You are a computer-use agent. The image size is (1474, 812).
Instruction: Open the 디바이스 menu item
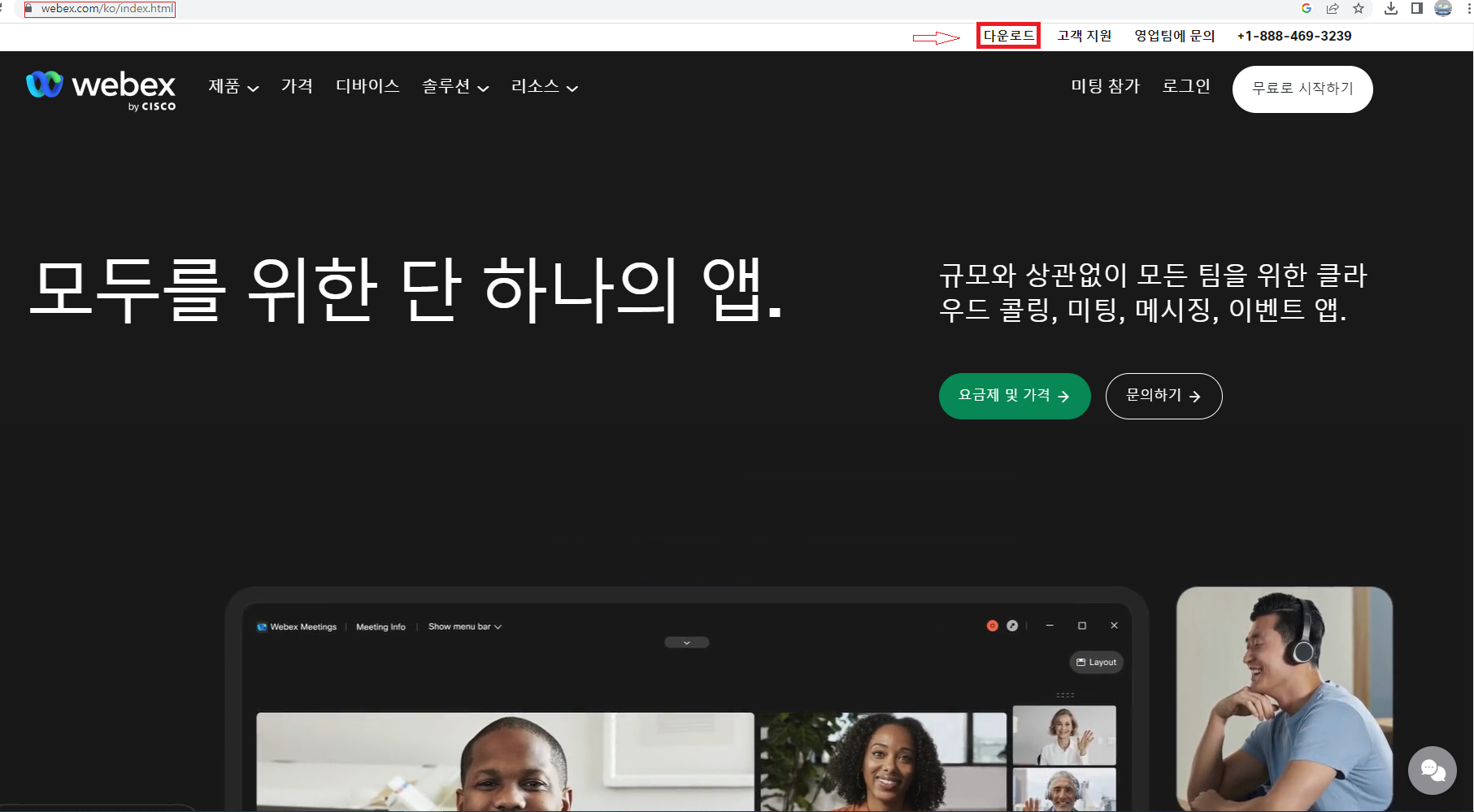click(x=367, y=86)
